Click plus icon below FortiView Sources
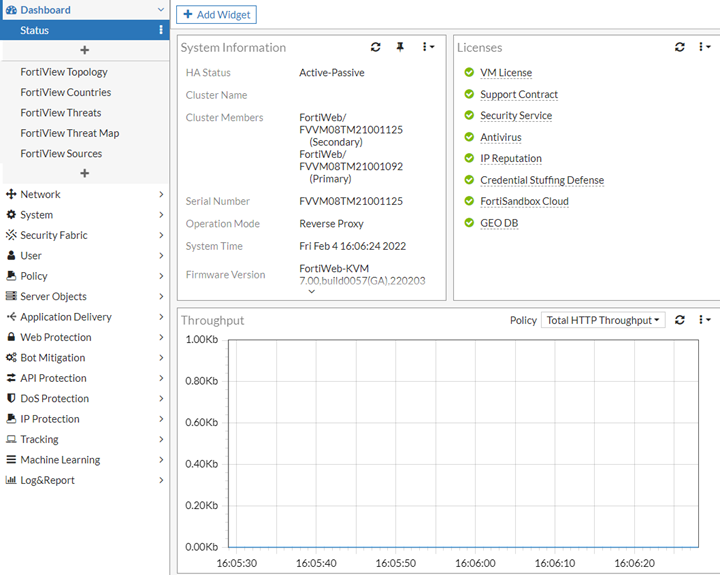This screenshot has height=575, width=720. 84,173
